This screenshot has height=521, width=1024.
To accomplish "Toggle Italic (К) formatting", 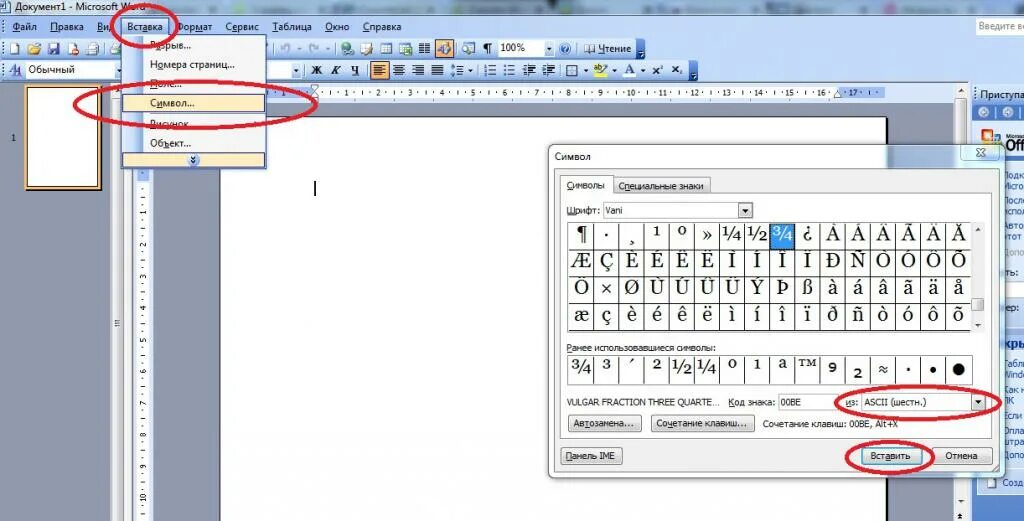I will [x=336, y=70].
